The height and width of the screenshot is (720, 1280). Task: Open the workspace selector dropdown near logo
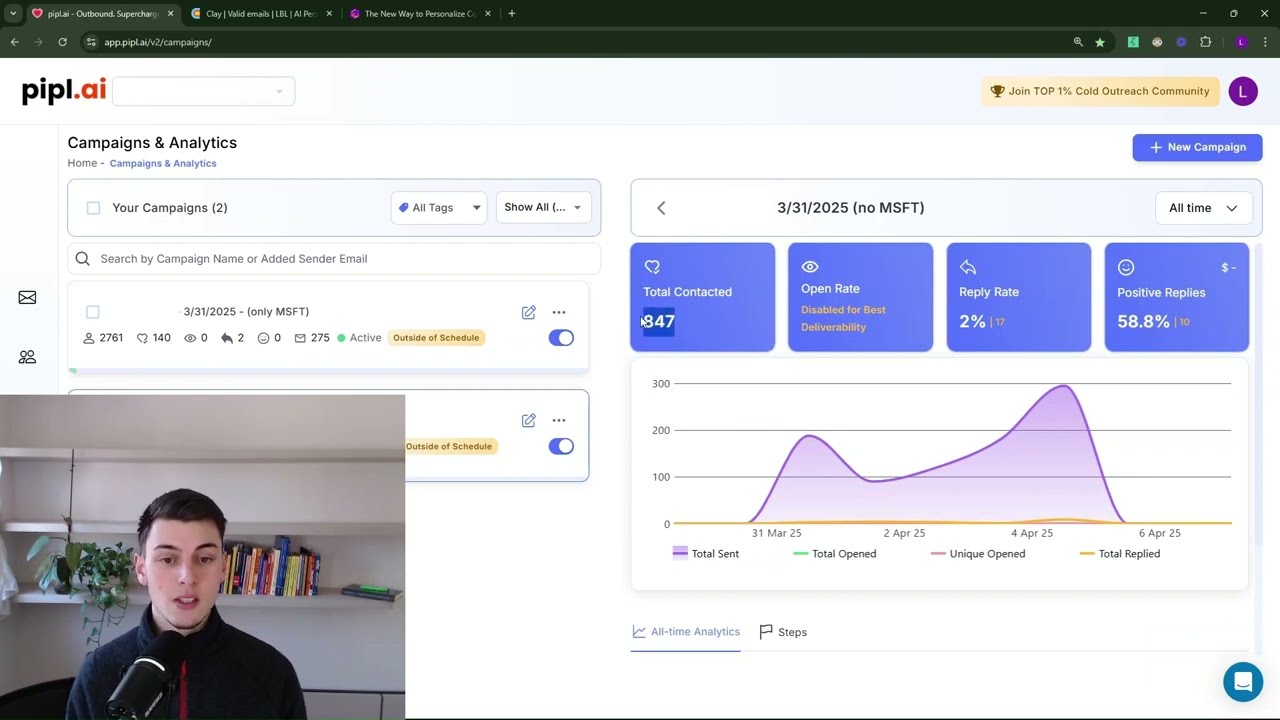(x=204, y=91)
